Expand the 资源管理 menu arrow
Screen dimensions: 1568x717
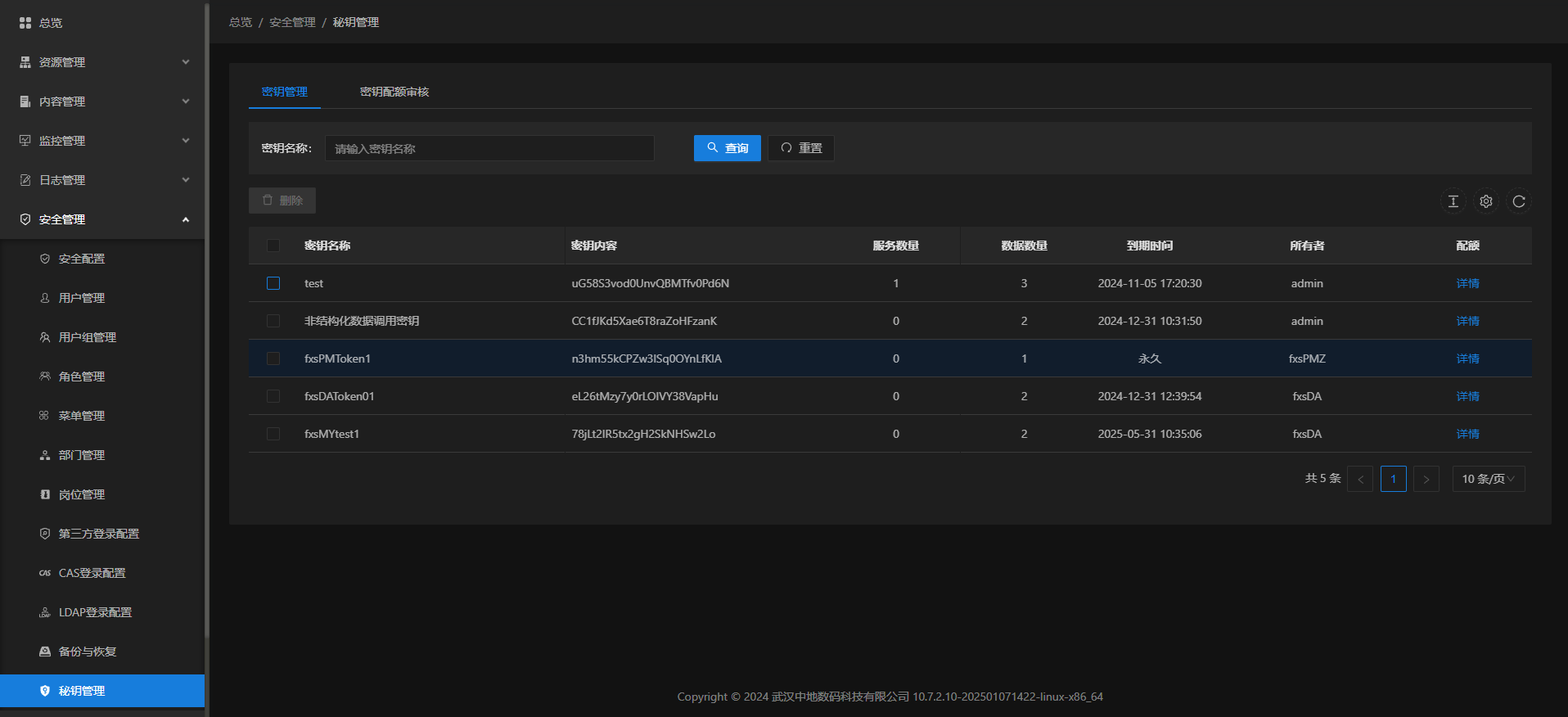click(186, 62)
